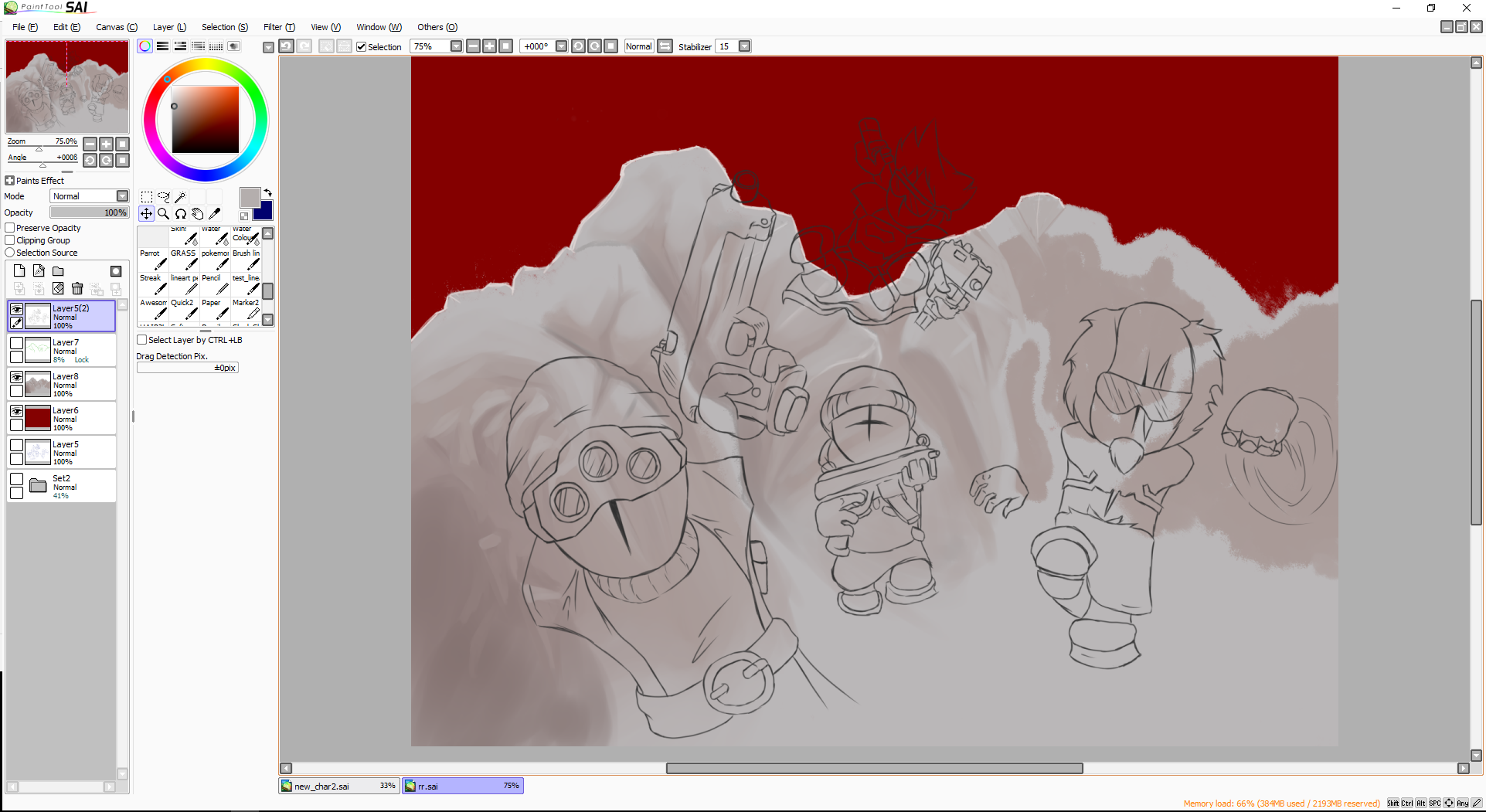Click the Delete Layer trash icon

click(77, 288)
